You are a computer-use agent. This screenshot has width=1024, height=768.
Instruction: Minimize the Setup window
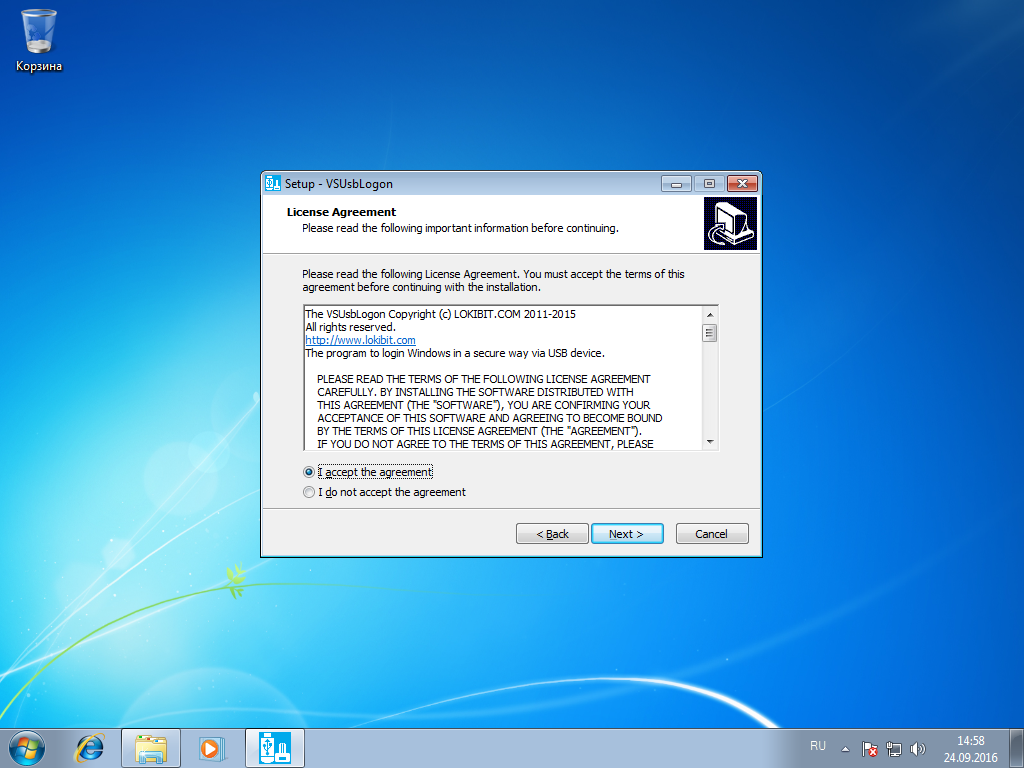(x=677, y=184)
